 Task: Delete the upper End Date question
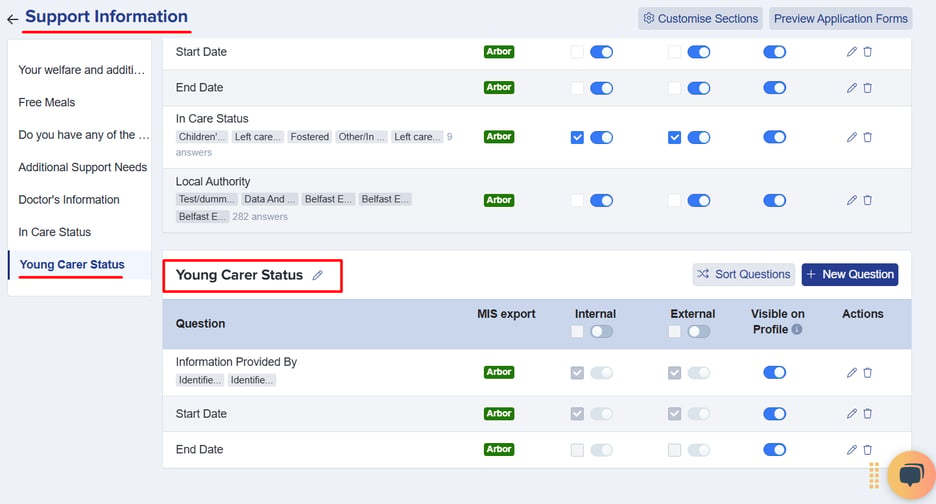coord(868,88)
